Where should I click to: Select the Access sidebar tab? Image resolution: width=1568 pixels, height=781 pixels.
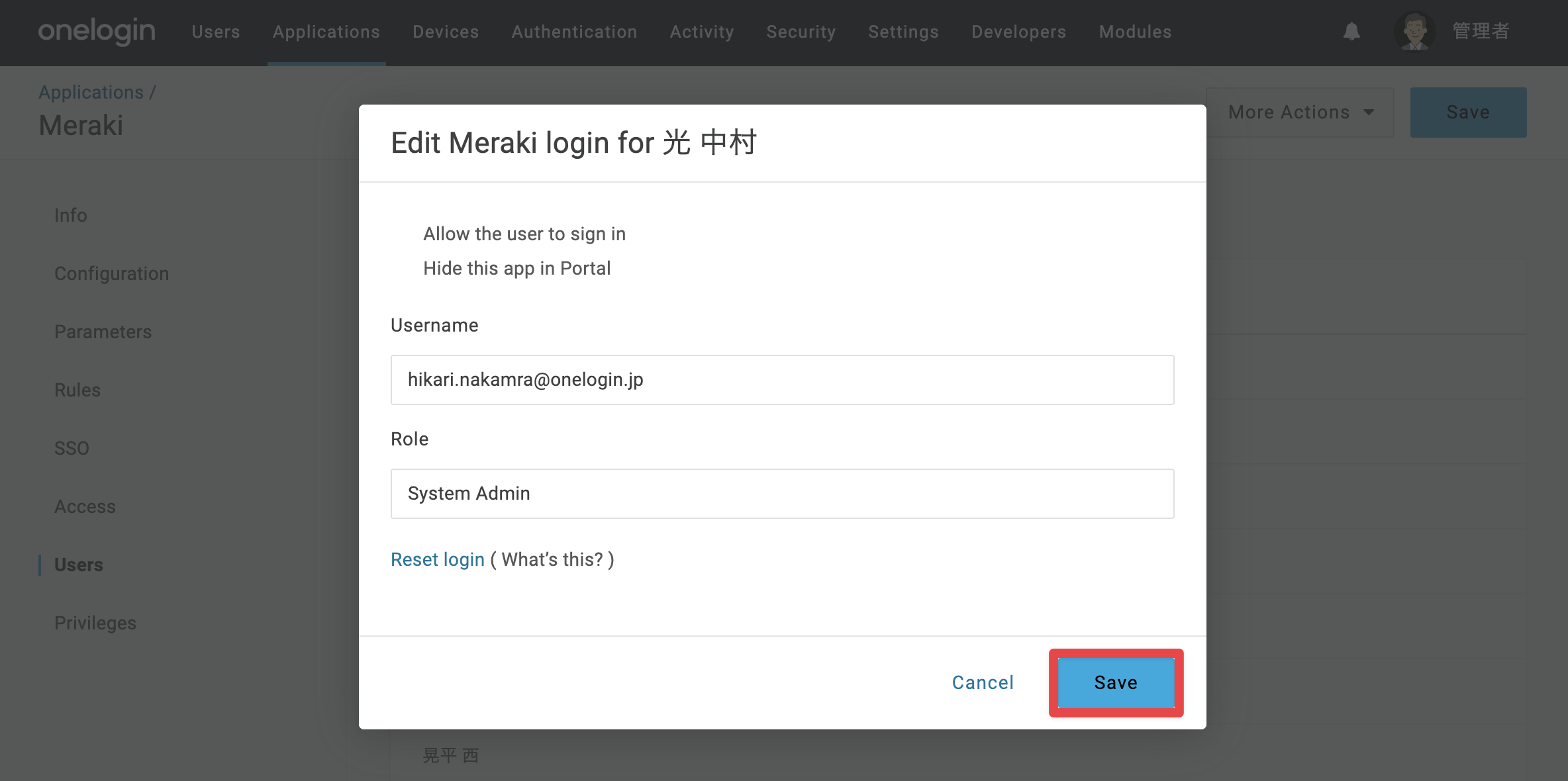(x=85, y=506)
